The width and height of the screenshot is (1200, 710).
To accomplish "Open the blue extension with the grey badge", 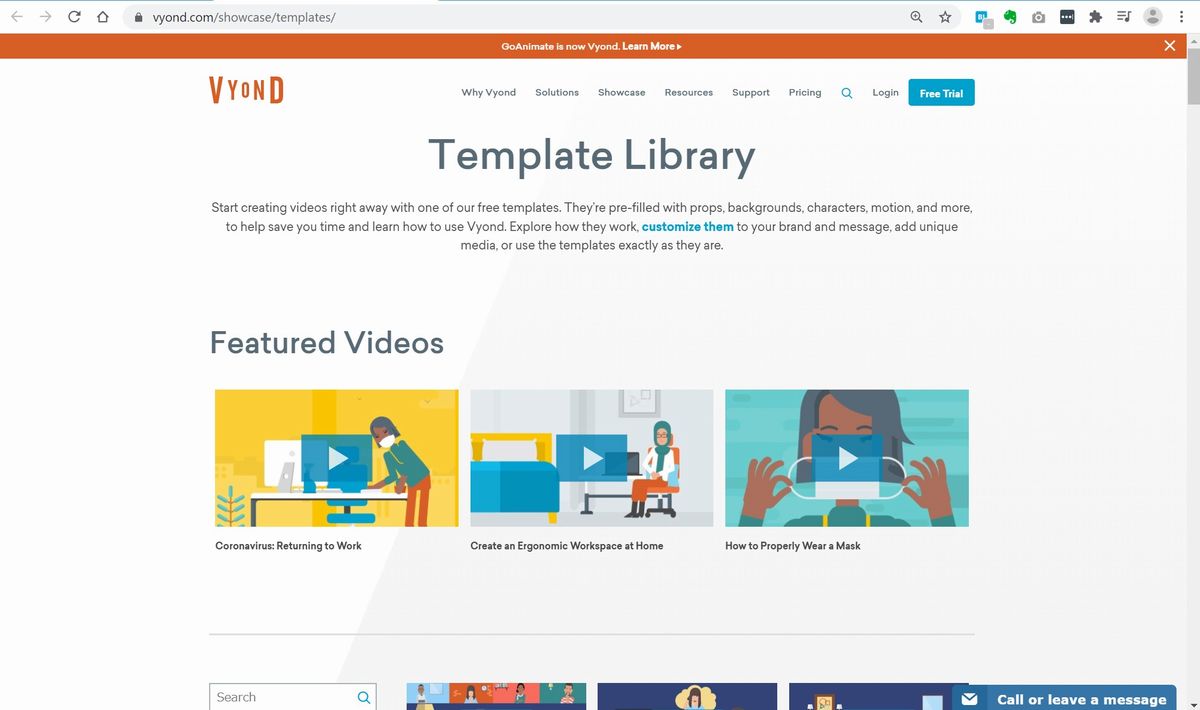I will click(984, 18).
